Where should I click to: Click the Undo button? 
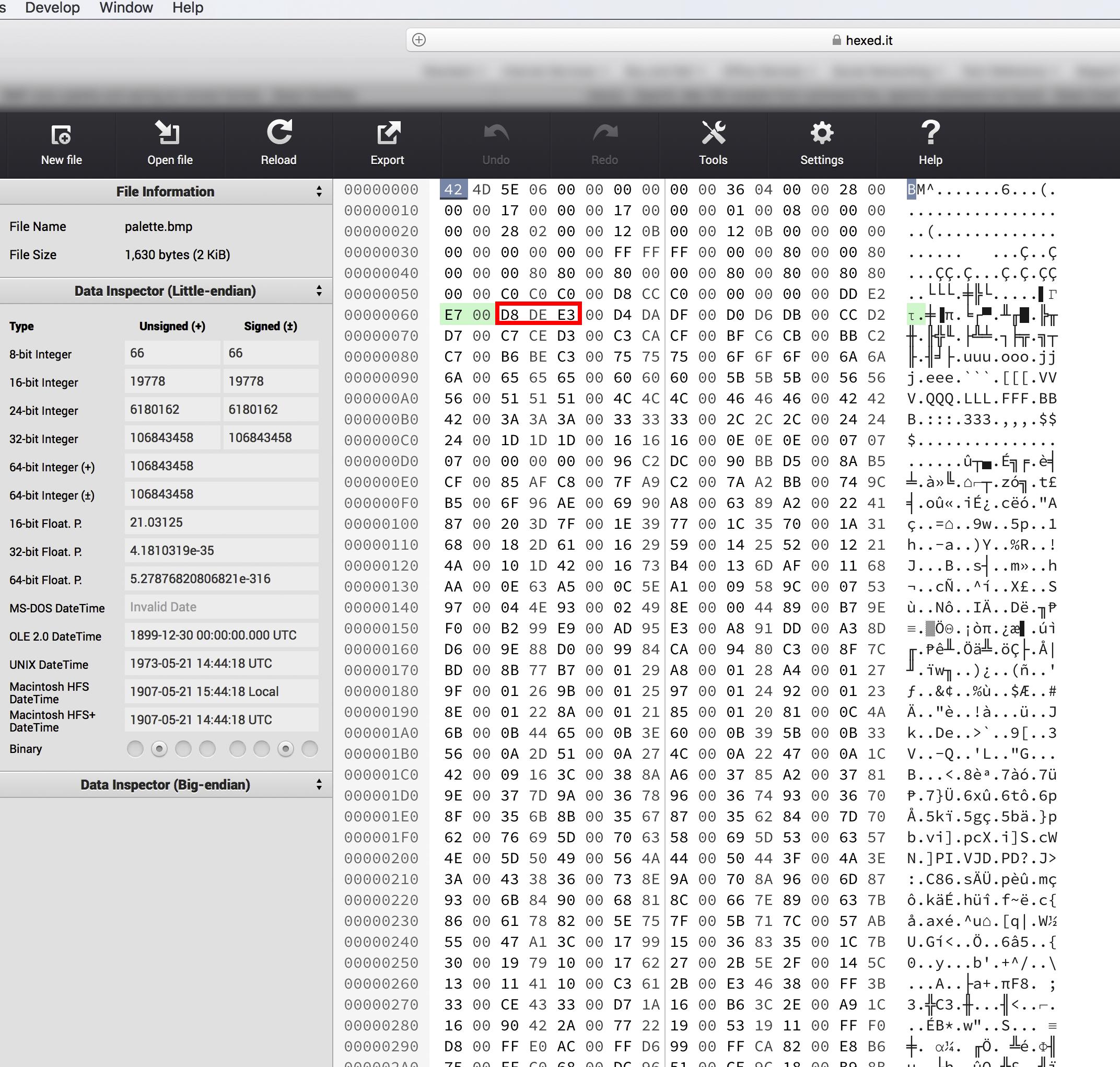point(496,143)
